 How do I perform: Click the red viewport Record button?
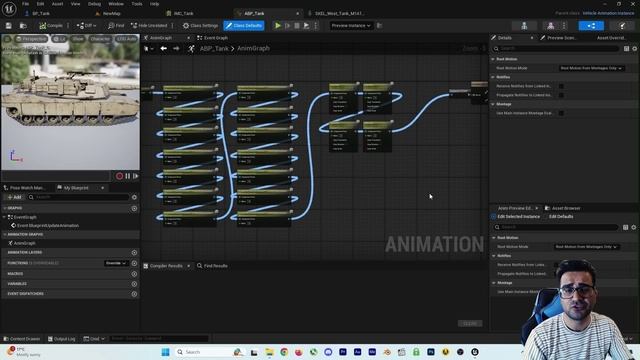(119, 176)
